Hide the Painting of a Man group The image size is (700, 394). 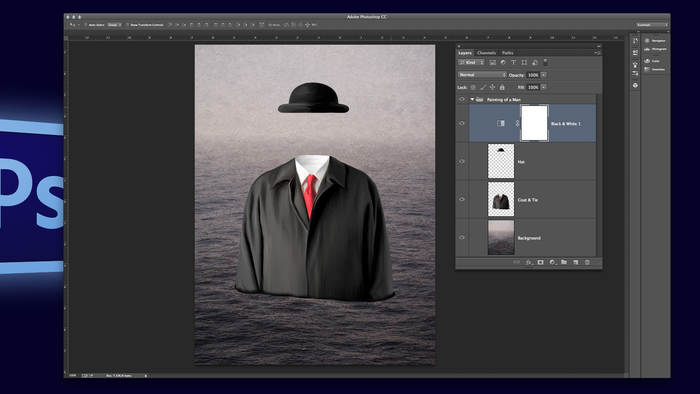click(x=462, y=100)
